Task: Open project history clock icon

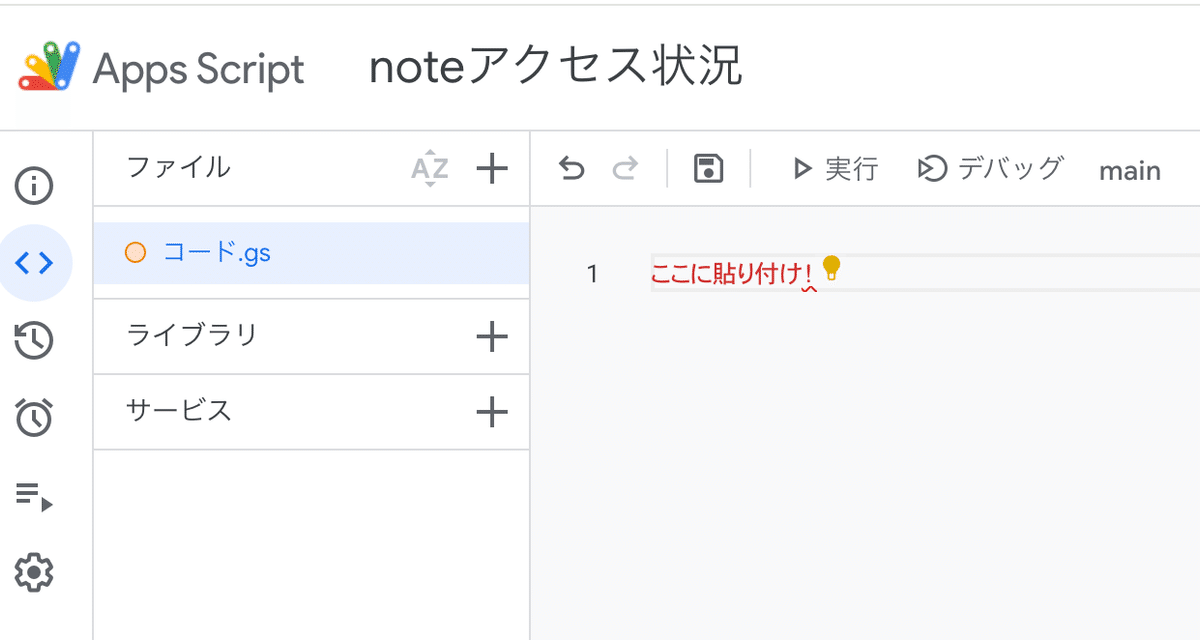Action: click(35, 341)
